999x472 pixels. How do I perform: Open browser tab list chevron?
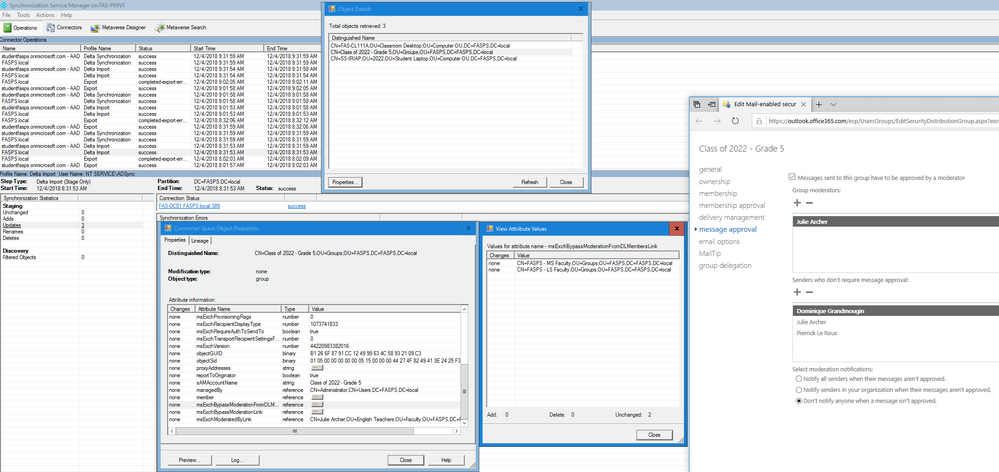click(833, 104)
